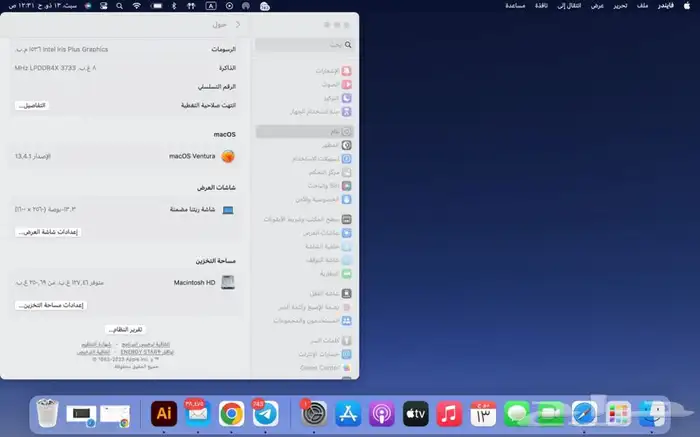Select الإشعارات (Notifications) in sidebar

tap(304, 71)
